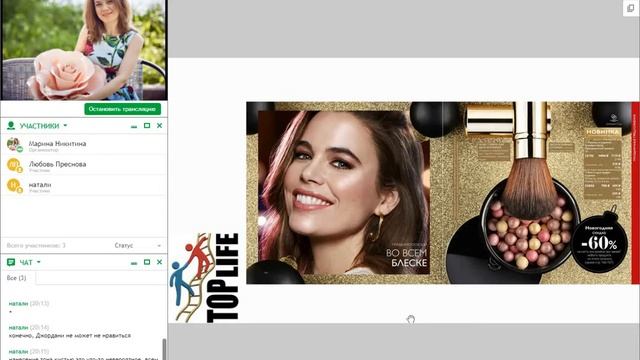Maximize the УЧАСТНИКИ panel
The image size is (640, 360).
pyautogui.click(x=147, y=126)
